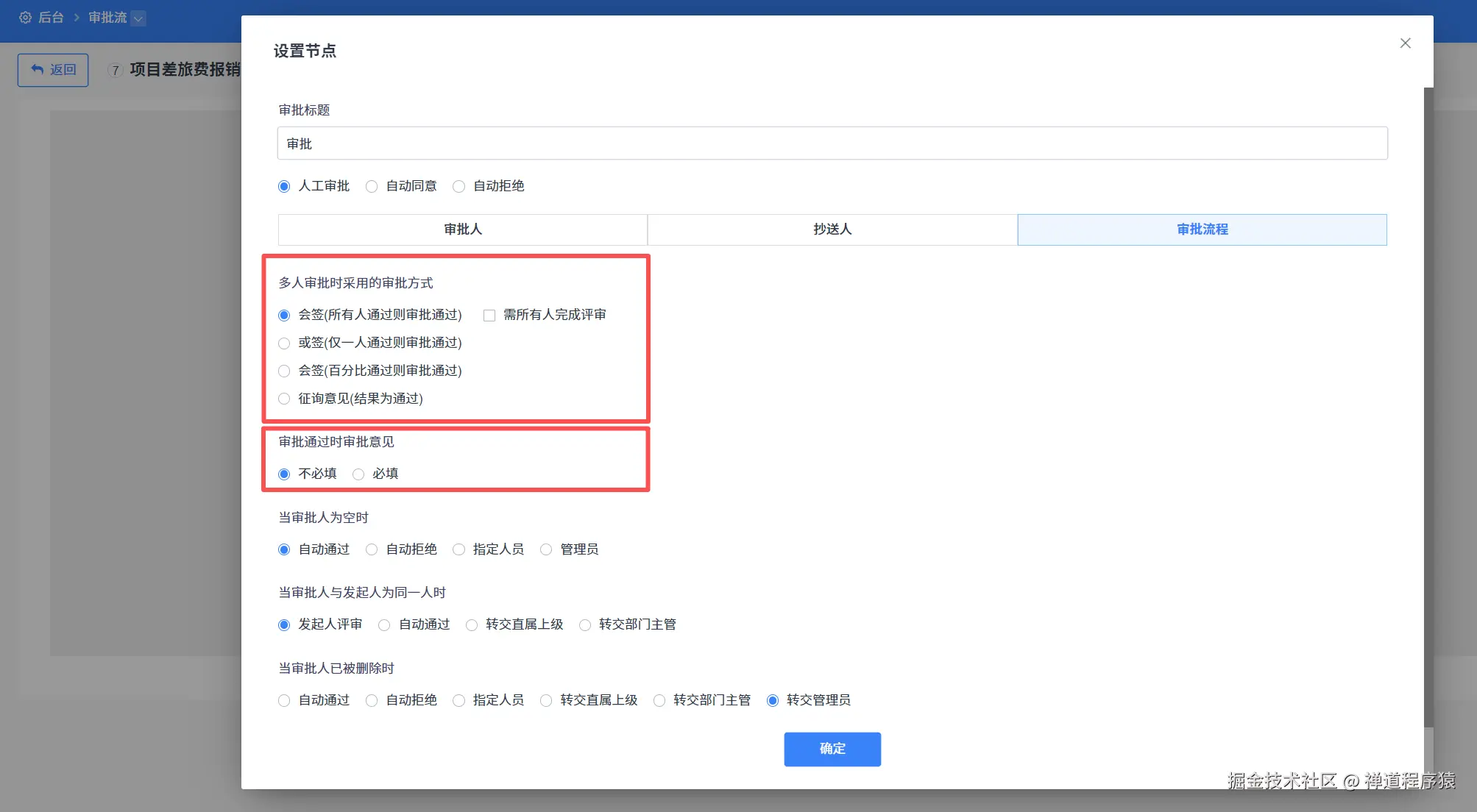Image resolution: width=1477 pixels, height=812 pixels.
Task: Select 转交部门主管 under 当审批人已被删除时
Action: pos(659,700)
